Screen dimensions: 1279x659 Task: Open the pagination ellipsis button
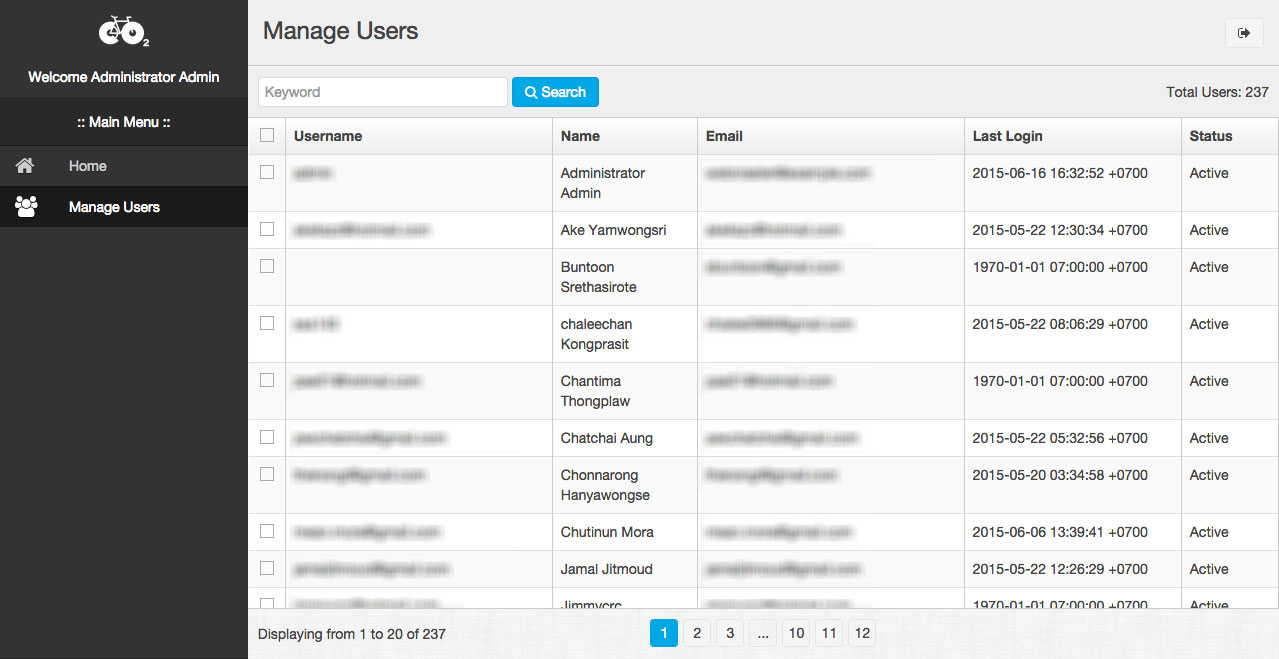coord(763,633)
